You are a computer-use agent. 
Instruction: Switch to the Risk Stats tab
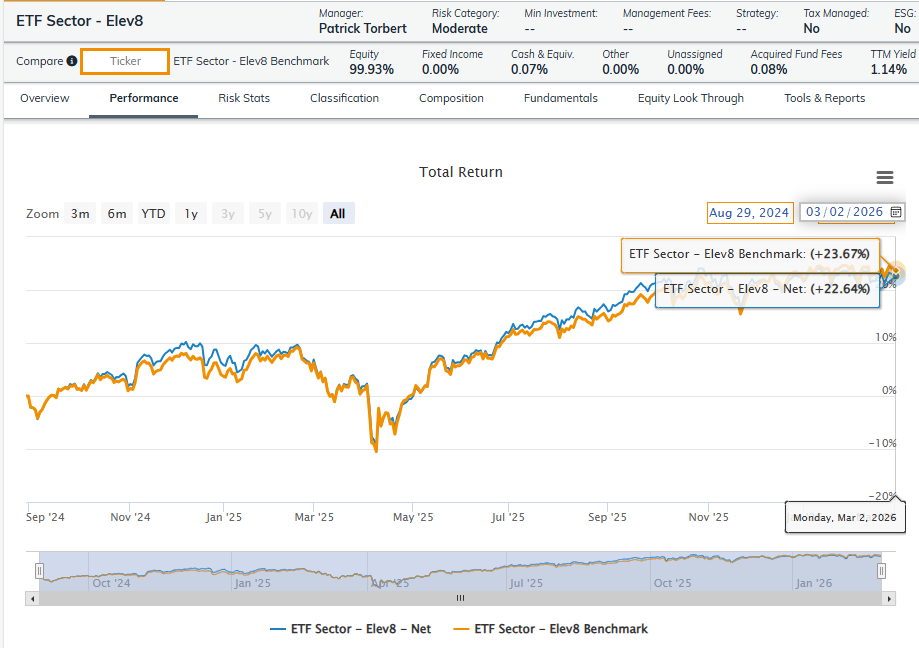pyautogui.click(x=244, y=98)
